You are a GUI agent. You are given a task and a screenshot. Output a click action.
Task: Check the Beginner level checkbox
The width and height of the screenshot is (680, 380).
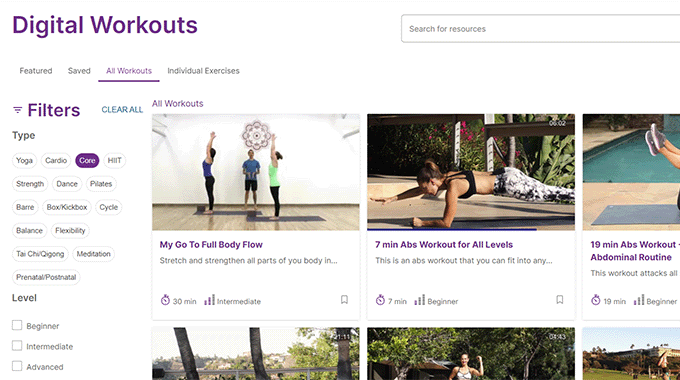tap(17, 325)
